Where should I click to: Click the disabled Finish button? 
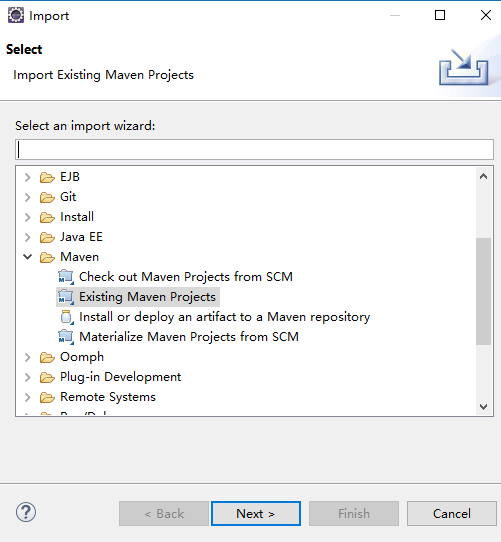point(354,514)
